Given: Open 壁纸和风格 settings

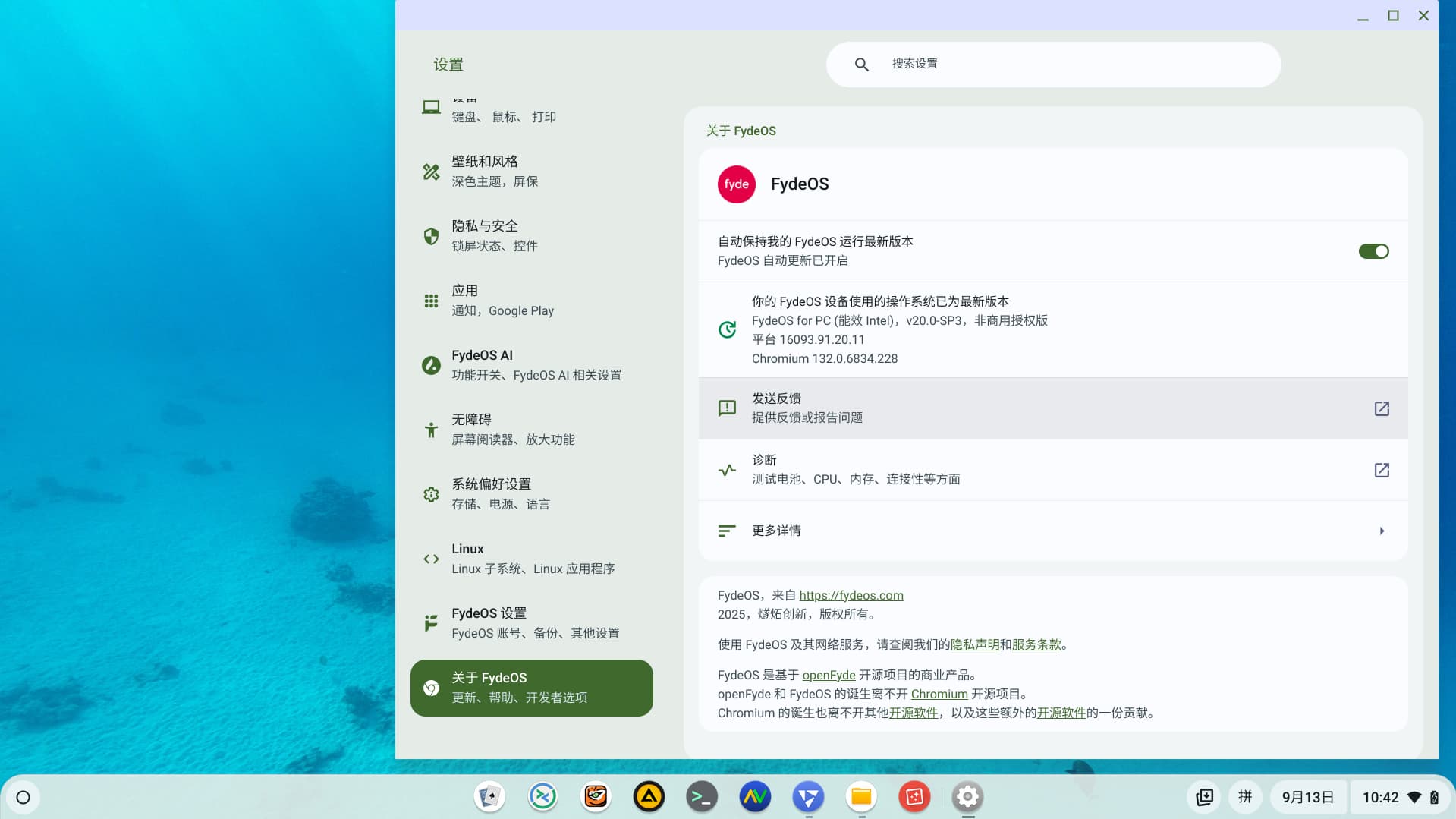Looking at the screenshot, I should point(531,172).
